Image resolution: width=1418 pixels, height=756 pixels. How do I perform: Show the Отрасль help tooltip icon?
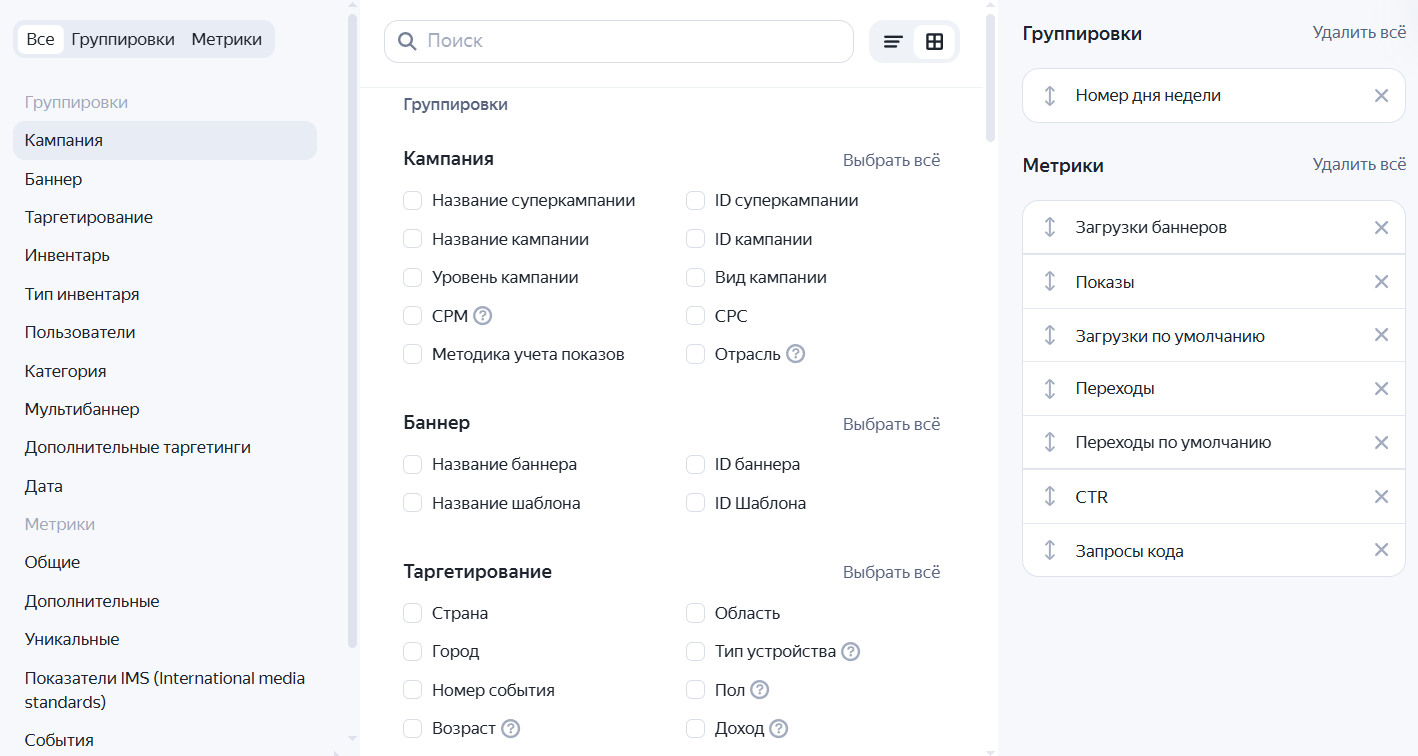pyautogui.click(x=796, y=354)
